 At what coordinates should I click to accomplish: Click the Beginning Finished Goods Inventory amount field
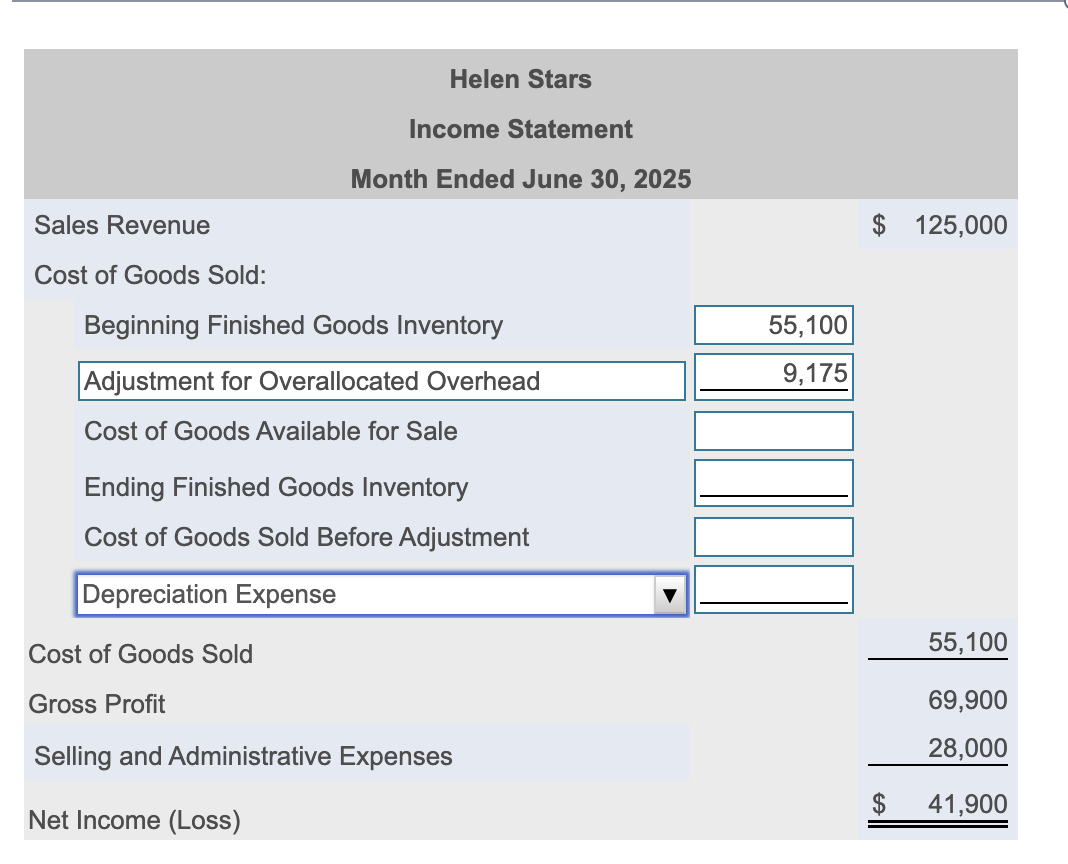click(773, 324)
